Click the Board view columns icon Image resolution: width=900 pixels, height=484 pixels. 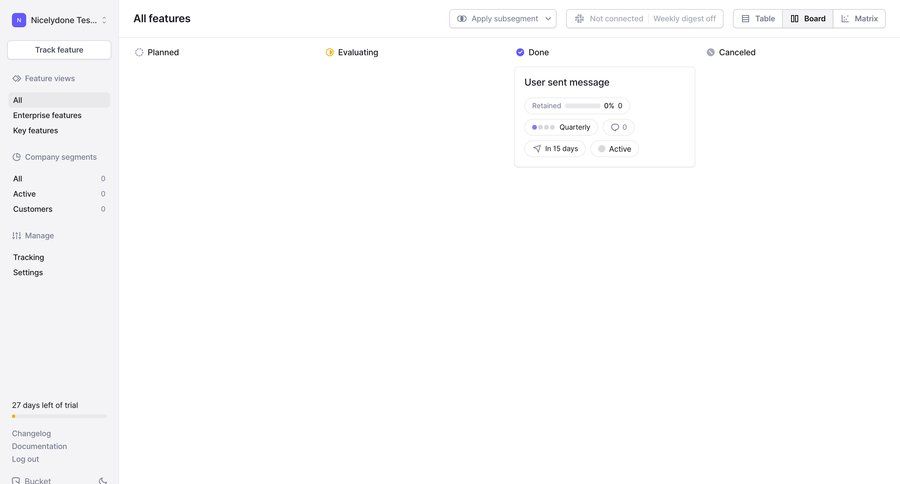tap(794, 19)
